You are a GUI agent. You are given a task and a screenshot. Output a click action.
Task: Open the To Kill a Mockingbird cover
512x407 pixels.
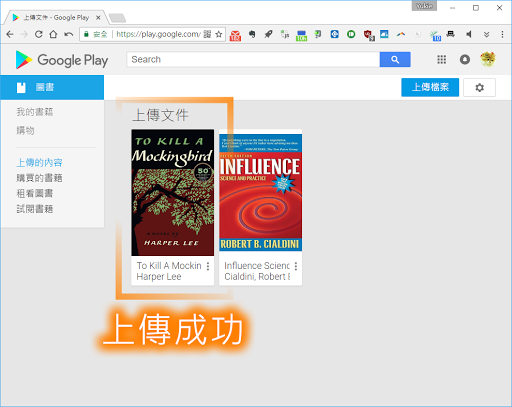tap(173, 193)
